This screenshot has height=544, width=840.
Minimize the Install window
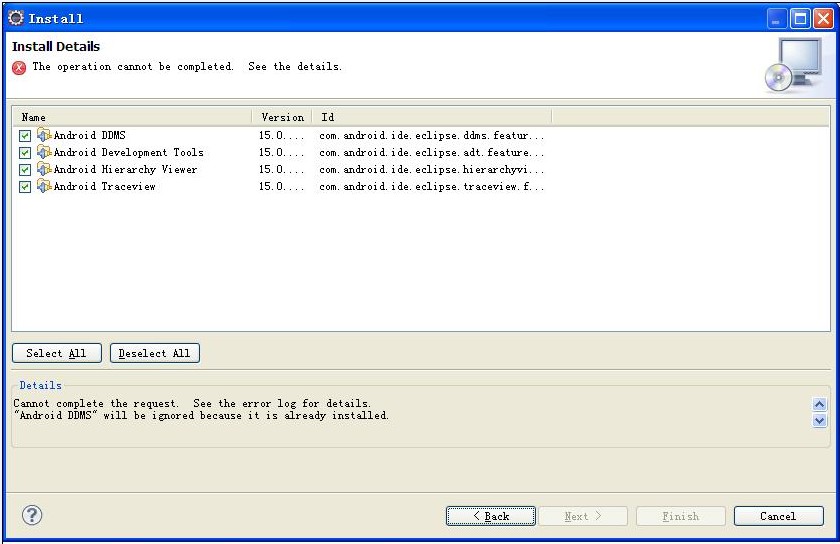pyautogui.click(x=776, y=19)
